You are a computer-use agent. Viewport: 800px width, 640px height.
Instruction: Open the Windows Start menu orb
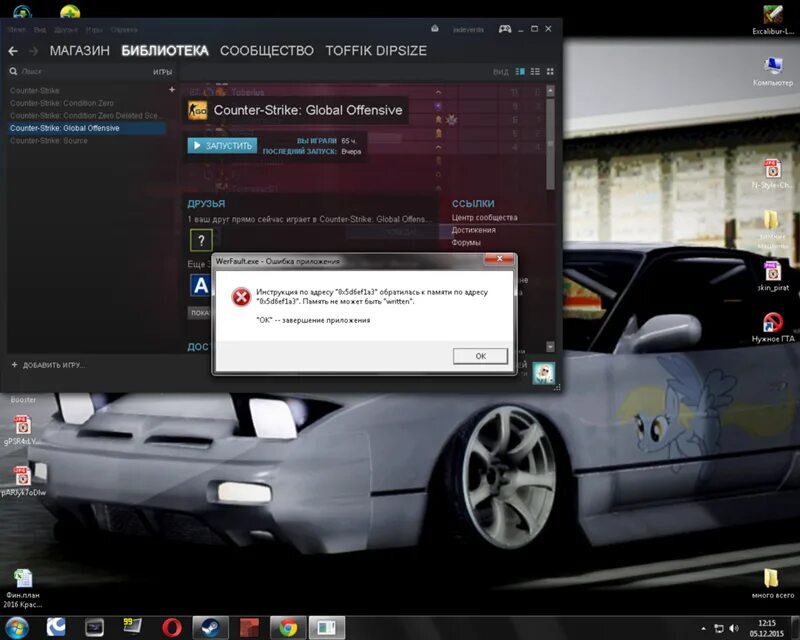(x=16, y=627)
